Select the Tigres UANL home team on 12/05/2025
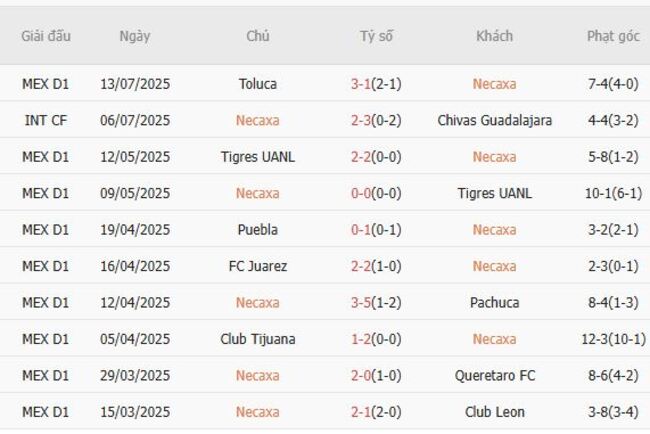This screenshot has height=434, width=650. click(258, 157)
